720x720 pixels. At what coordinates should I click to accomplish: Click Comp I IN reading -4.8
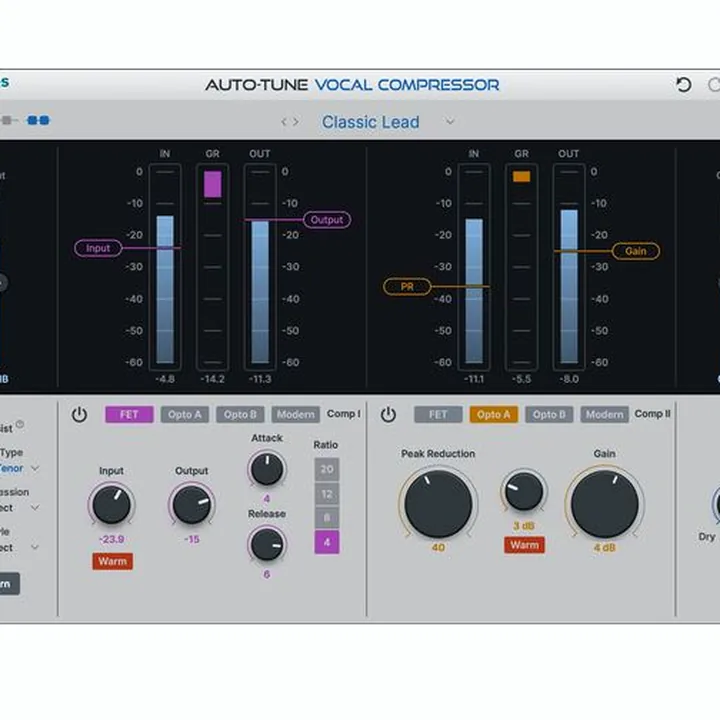tap(165, 379)
